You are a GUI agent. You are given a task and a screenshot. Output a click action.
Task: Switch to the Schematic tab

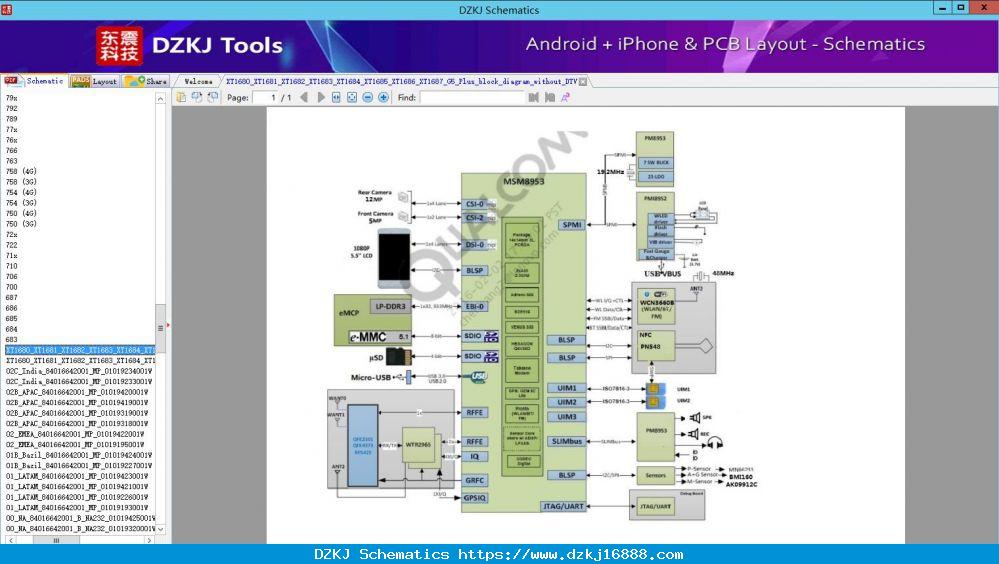(34, 81)
